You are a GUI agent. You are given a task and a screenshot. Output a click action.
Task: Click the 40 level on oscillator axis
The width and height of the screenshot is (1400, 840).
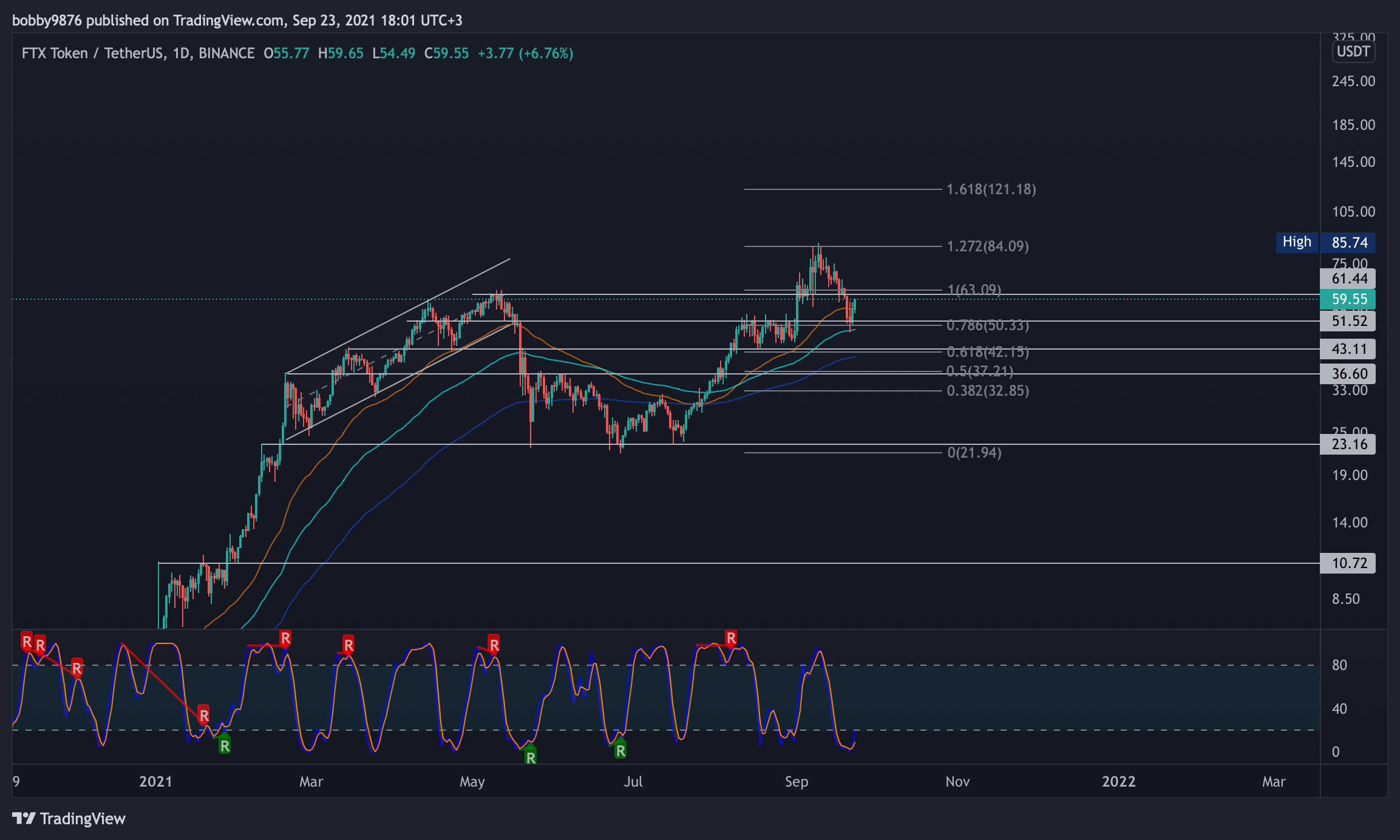1339,709
